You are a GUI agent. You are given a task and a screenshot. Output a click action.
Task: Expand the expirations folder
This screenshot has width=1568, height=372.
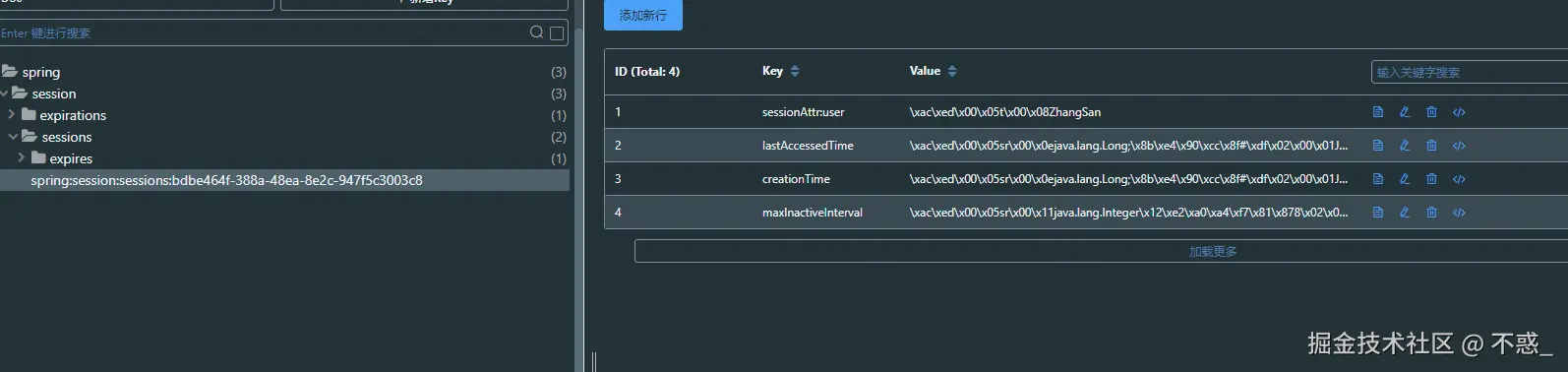click(x=12, y=115)
